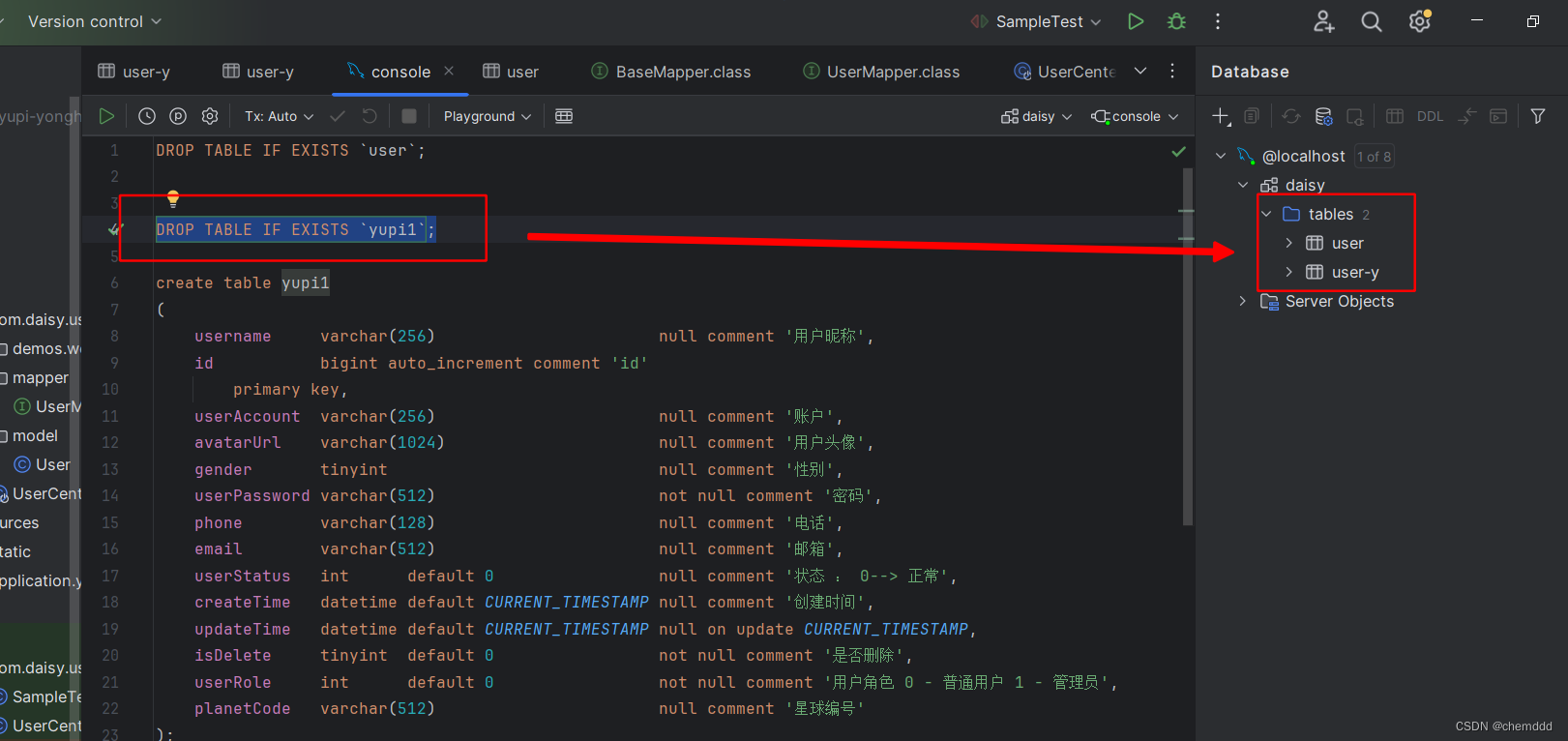Open a query console from the Database toolbar
Viewport: 1568px width, 741px height.
pyautogui.click(x=1498, y=116)
